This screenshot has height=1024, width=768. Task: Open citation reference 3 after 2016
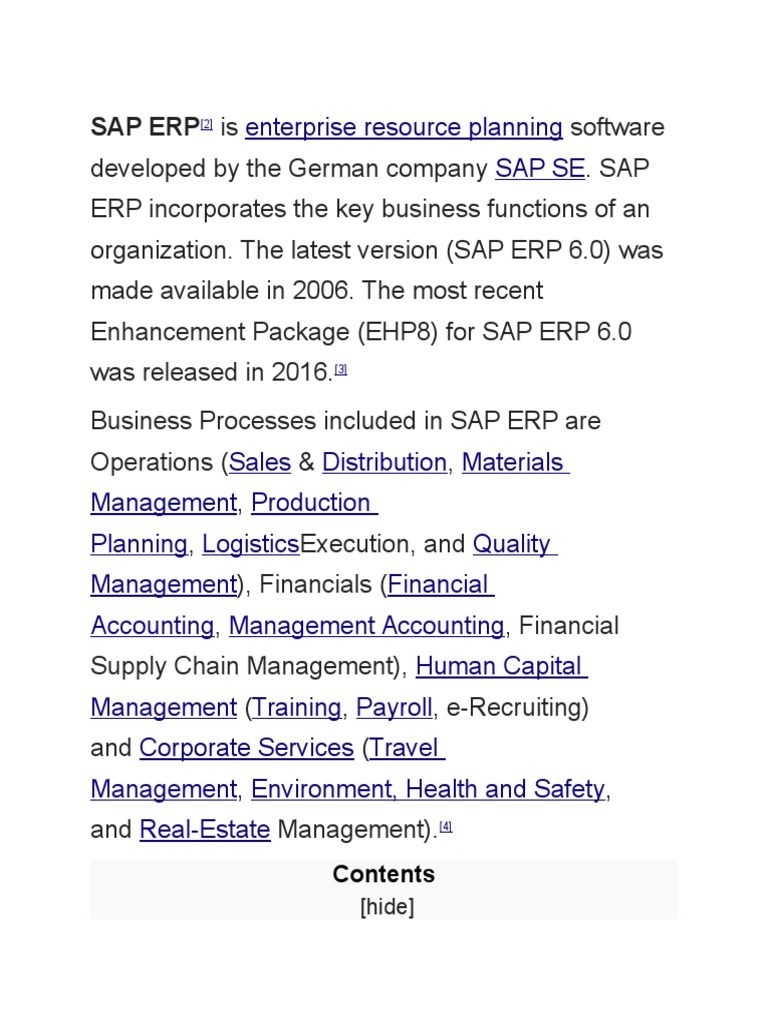pos(341,369)
